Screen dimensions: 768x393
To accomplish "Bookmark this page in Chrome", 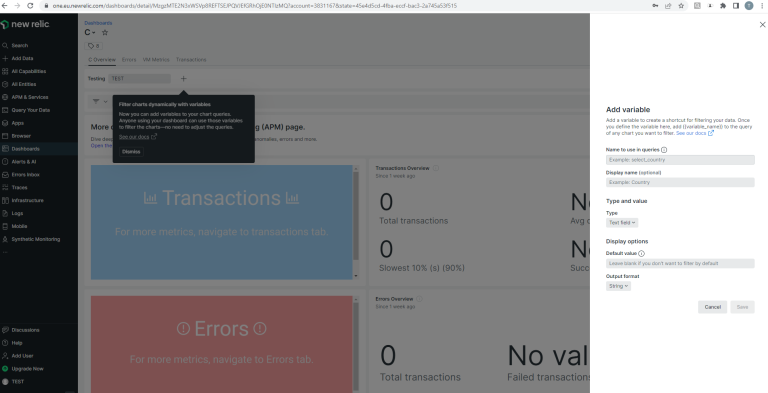I will [x=681, y=5].
